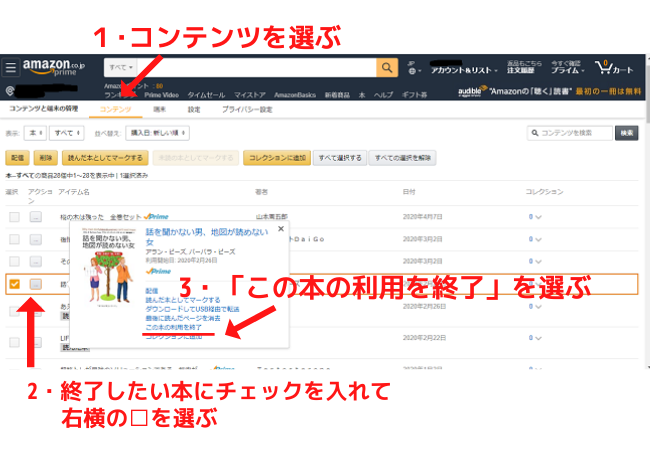Screen dimensions: 650x450
Task: Open AmazonBasics in the nav bar
Action: click(x=295, y=95)
